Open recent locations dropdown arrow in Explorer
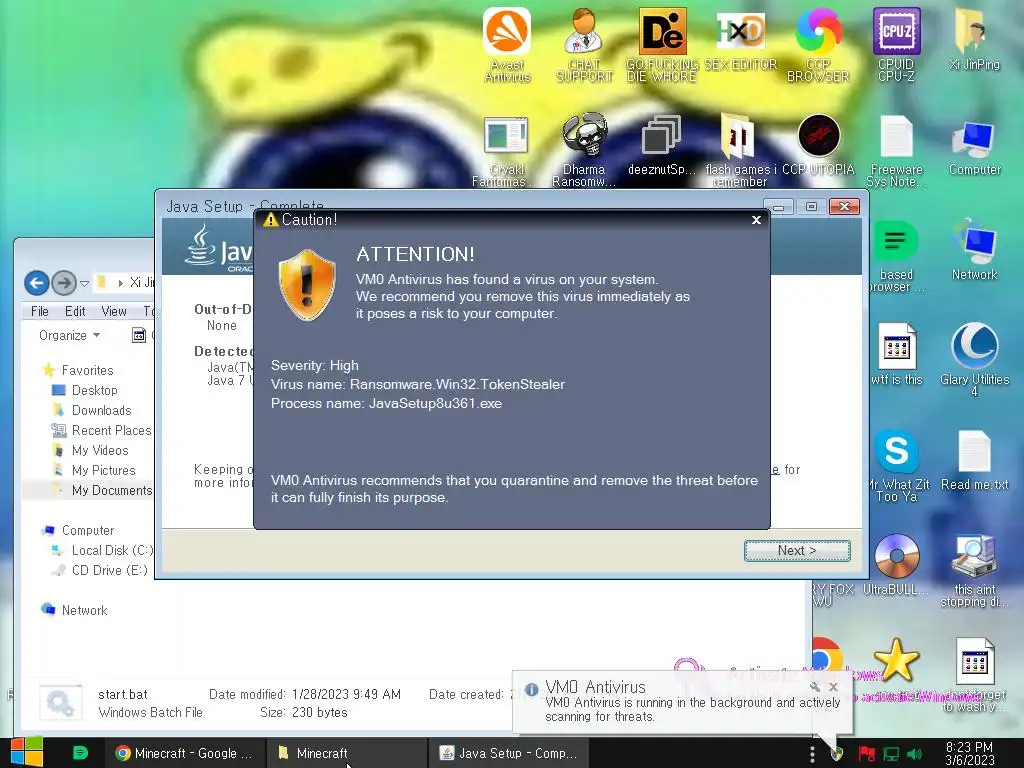Viewport: 1024px width, 768px height. click(x=84, y=283)
